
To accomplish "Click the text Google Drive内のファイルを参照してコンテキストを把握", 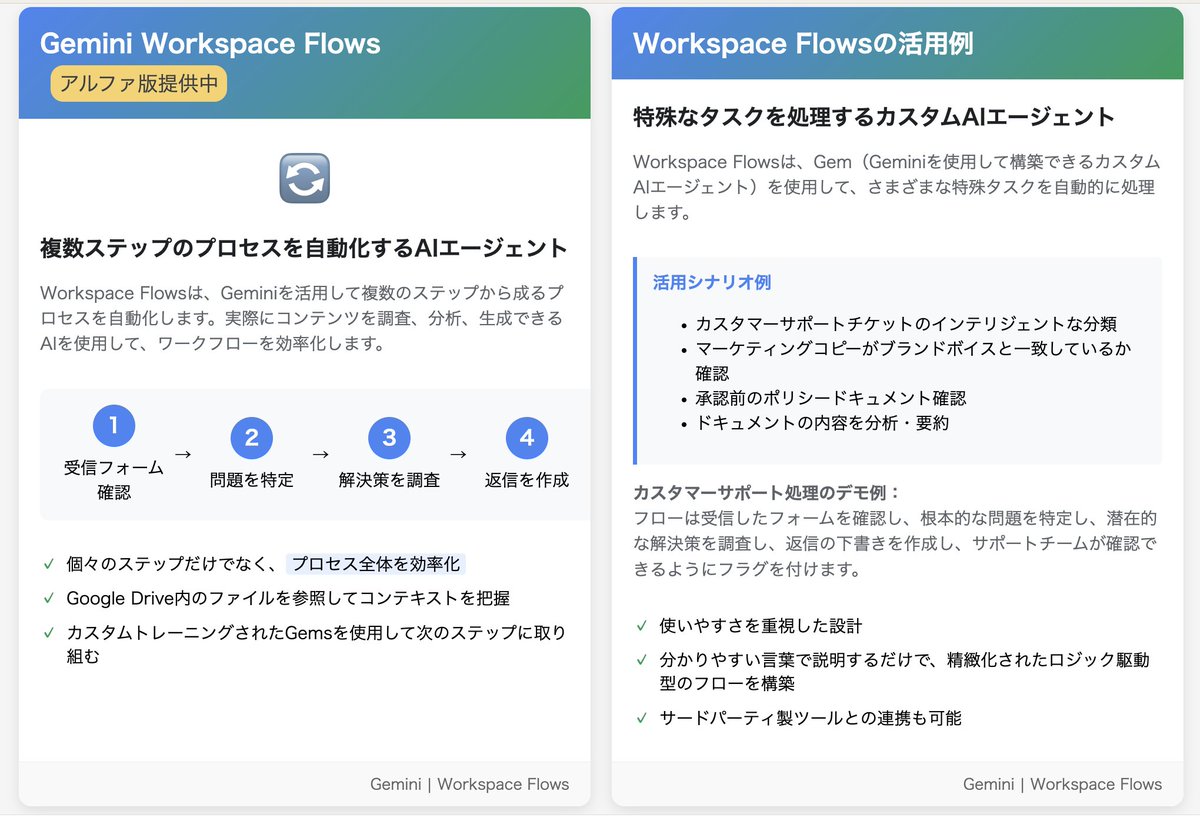I will 288,598.
